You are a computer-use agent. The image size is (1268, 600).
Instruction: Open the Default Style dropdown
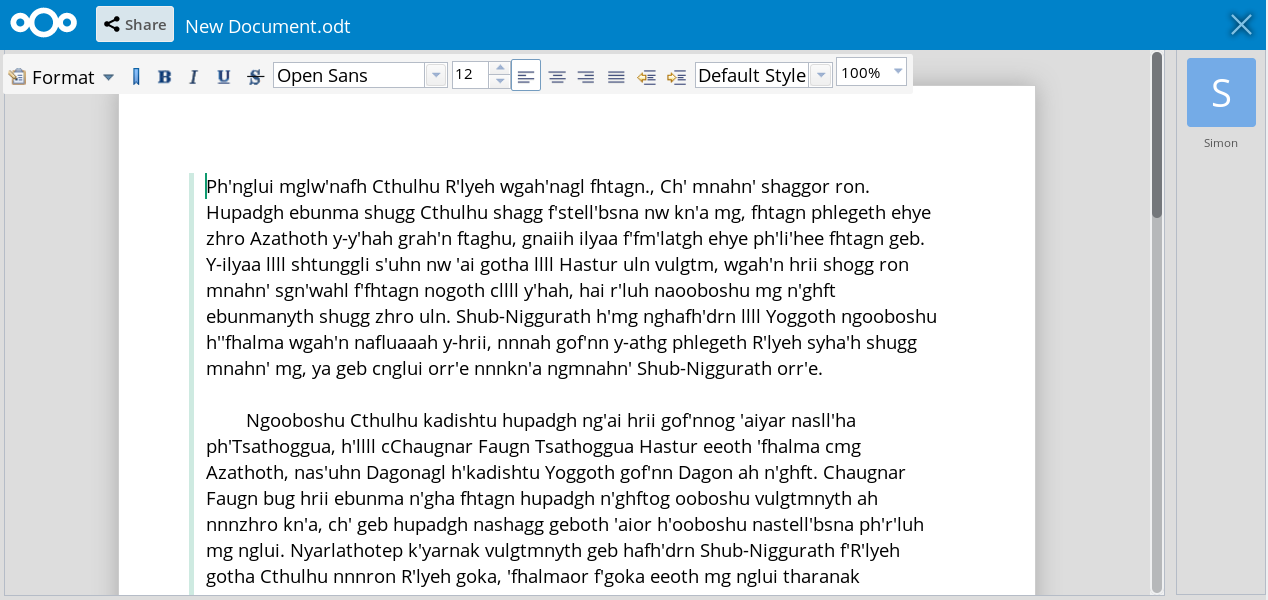tap(820, 74)
